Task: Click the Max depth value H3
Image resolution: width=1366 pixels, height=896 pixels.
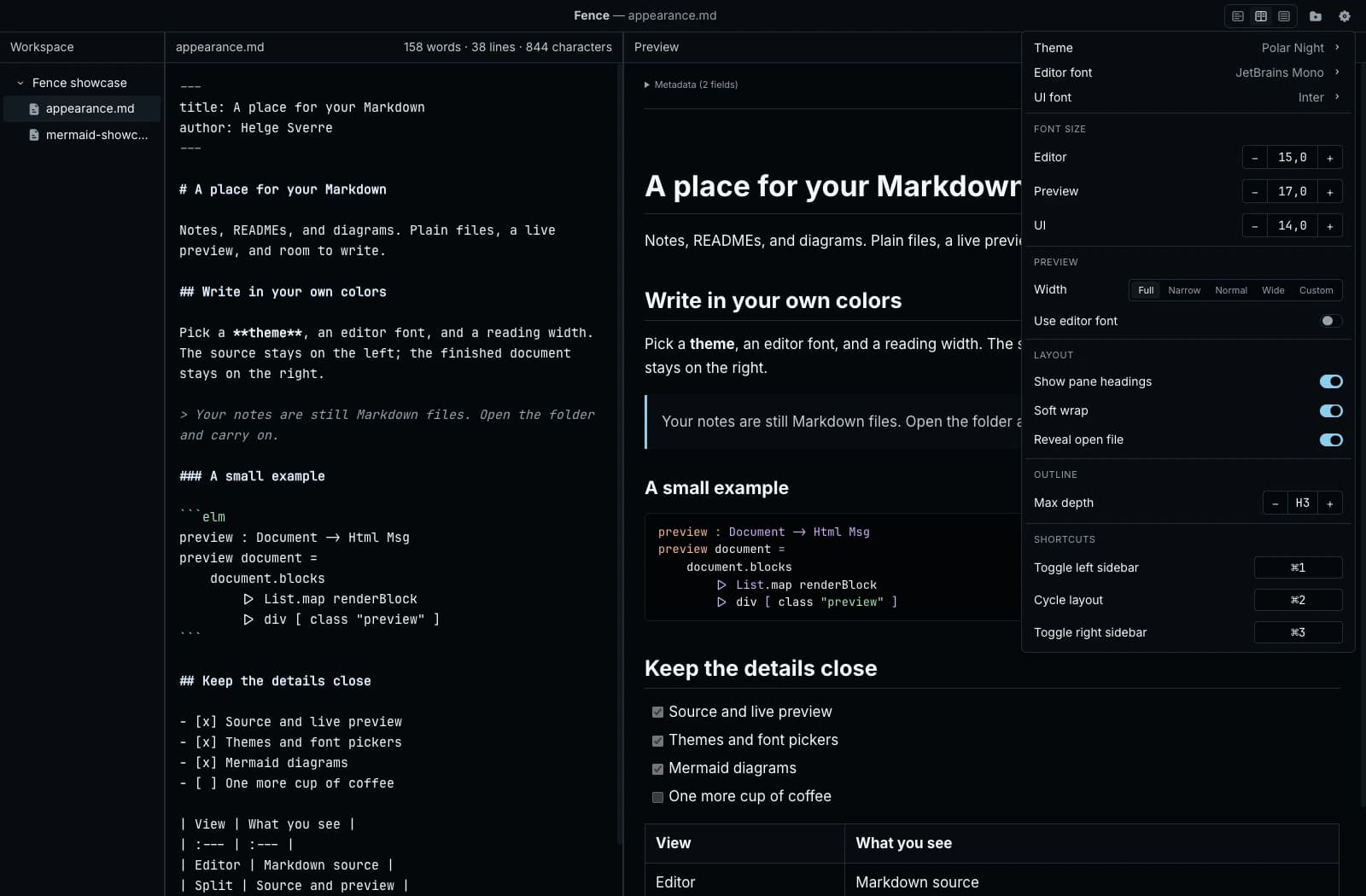Action: click(x=1303, y=503)
